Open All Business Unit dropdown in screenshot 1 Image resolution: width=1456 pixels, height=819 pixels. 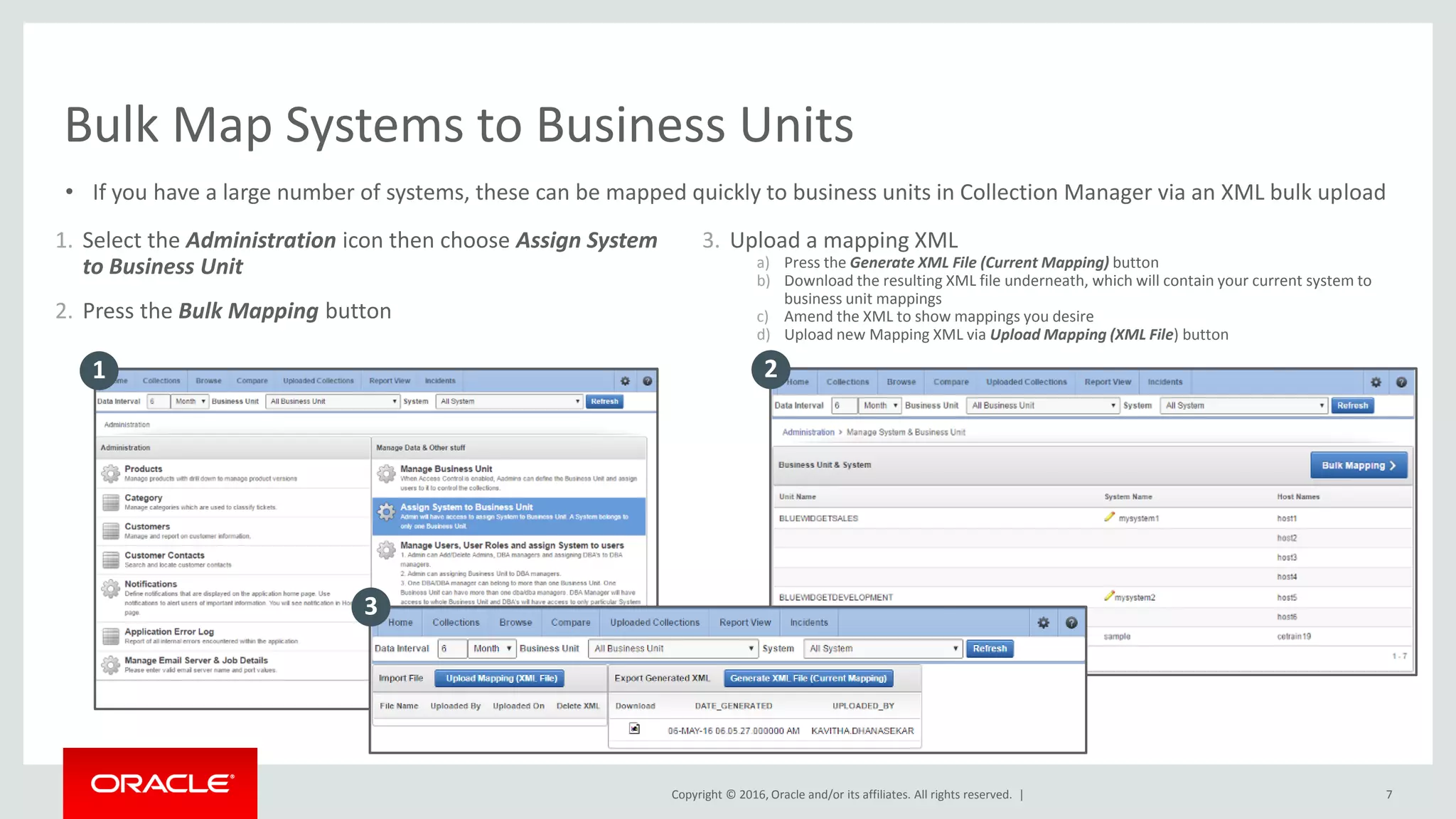333,402
